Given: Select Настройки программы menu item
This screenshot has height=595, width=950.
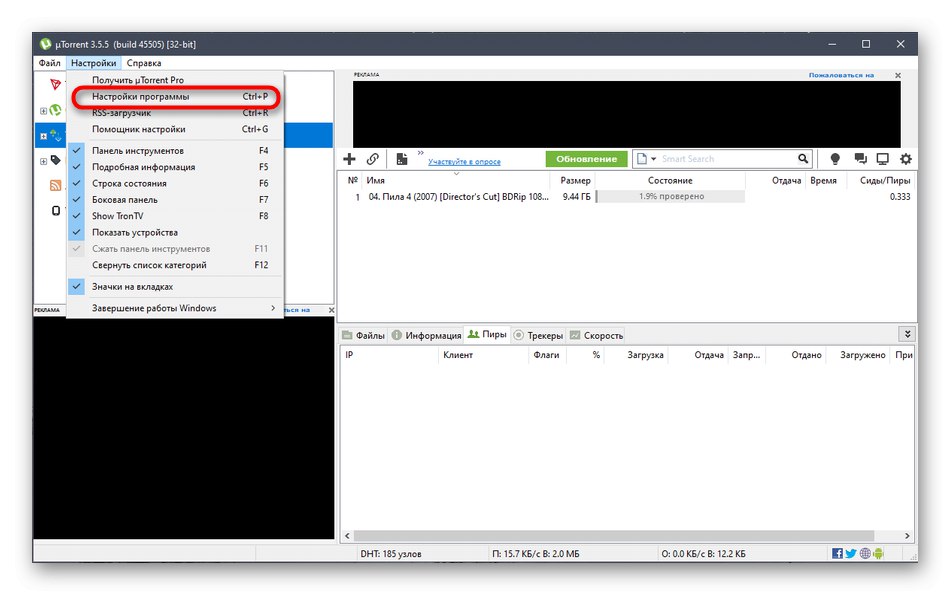Looking at the screenshot, I should 174,96.
